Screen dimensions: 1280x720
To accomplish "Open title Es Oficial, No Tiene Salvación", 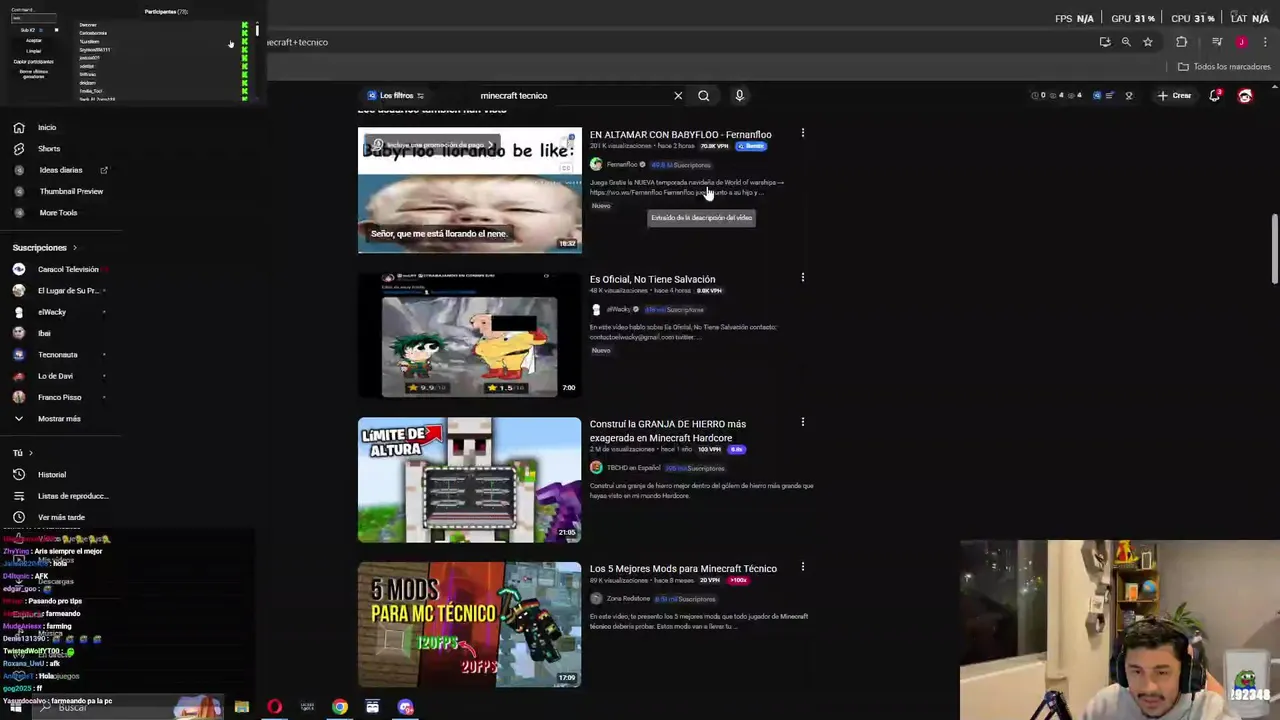I will (x=652, y=280).
